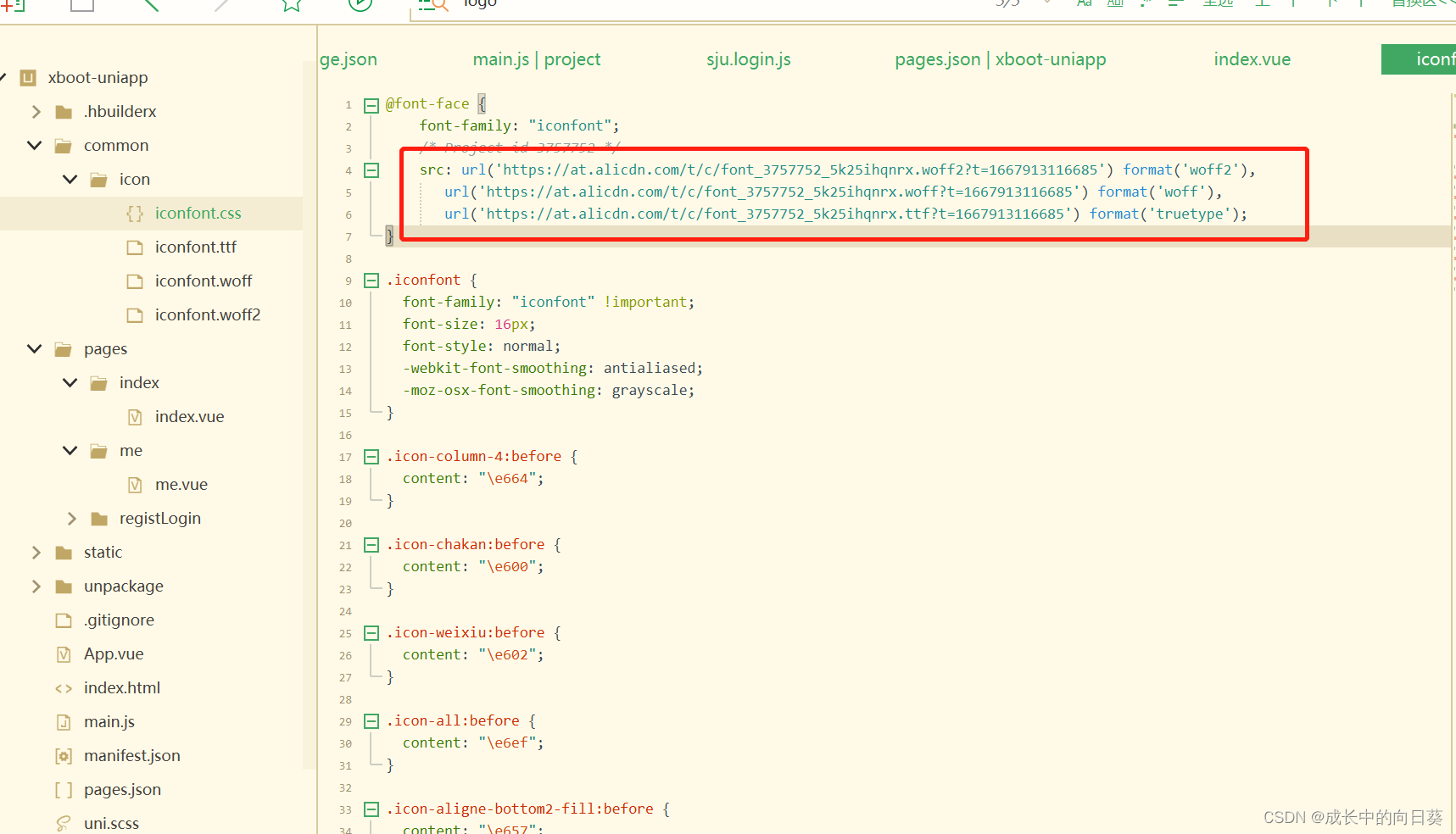Click the me.vue file icon
This screenshot has width=1456, height=834.
tap(135, 485)
